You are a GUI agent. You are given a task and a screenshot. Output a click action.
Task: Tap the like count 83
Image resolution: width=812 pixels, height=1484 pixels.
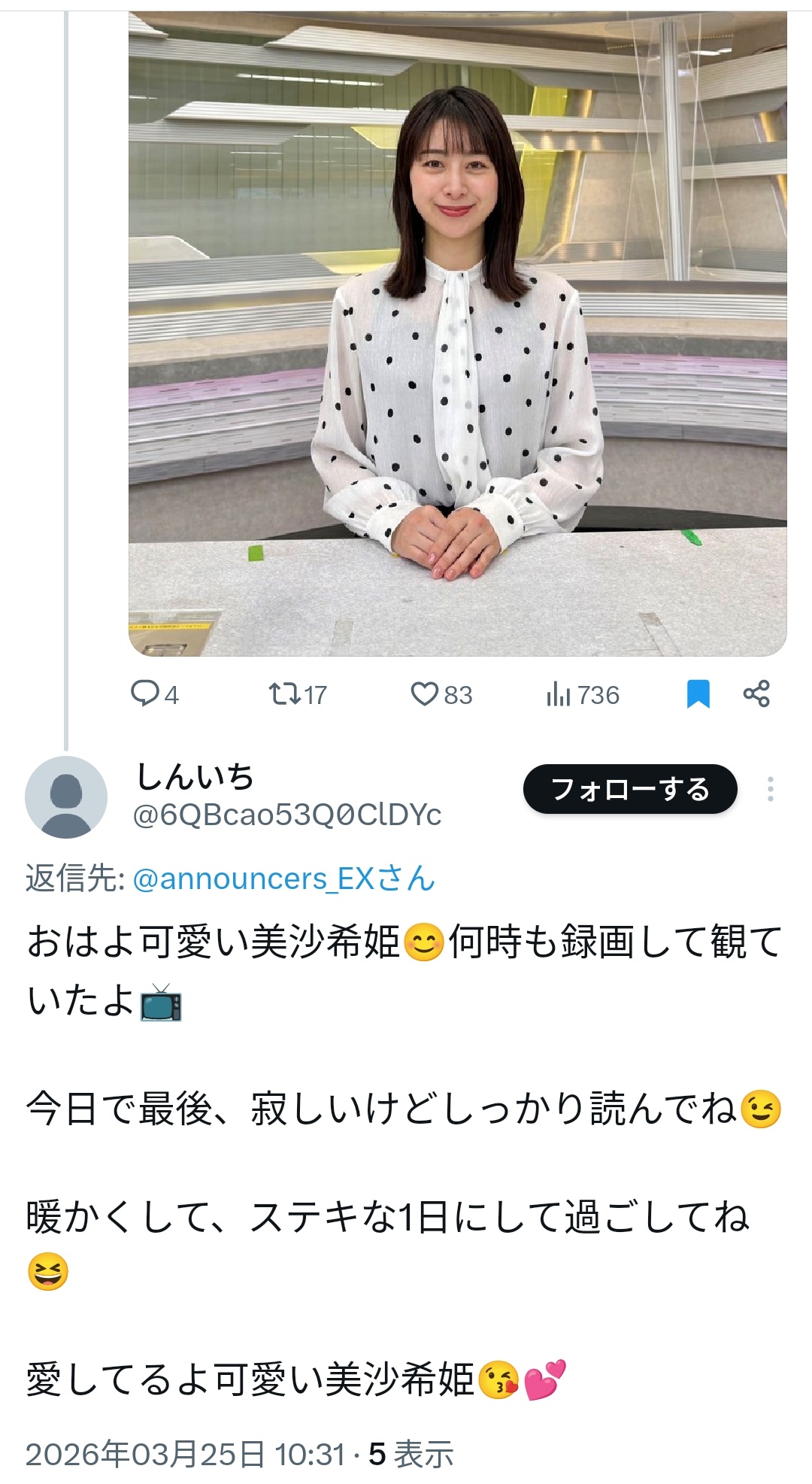pyautogui.click(x=458, y=695)
